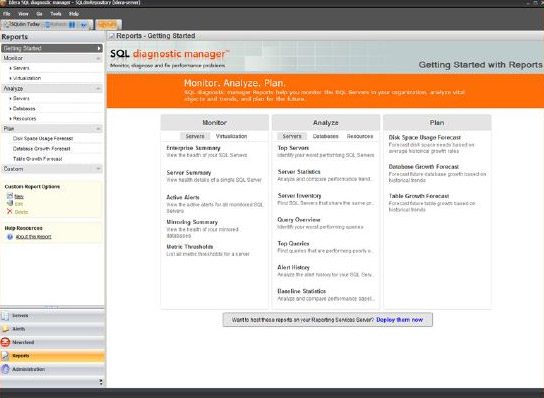Open the Go menu
This screenshot has width=544, height=398.
coord(39,14)
